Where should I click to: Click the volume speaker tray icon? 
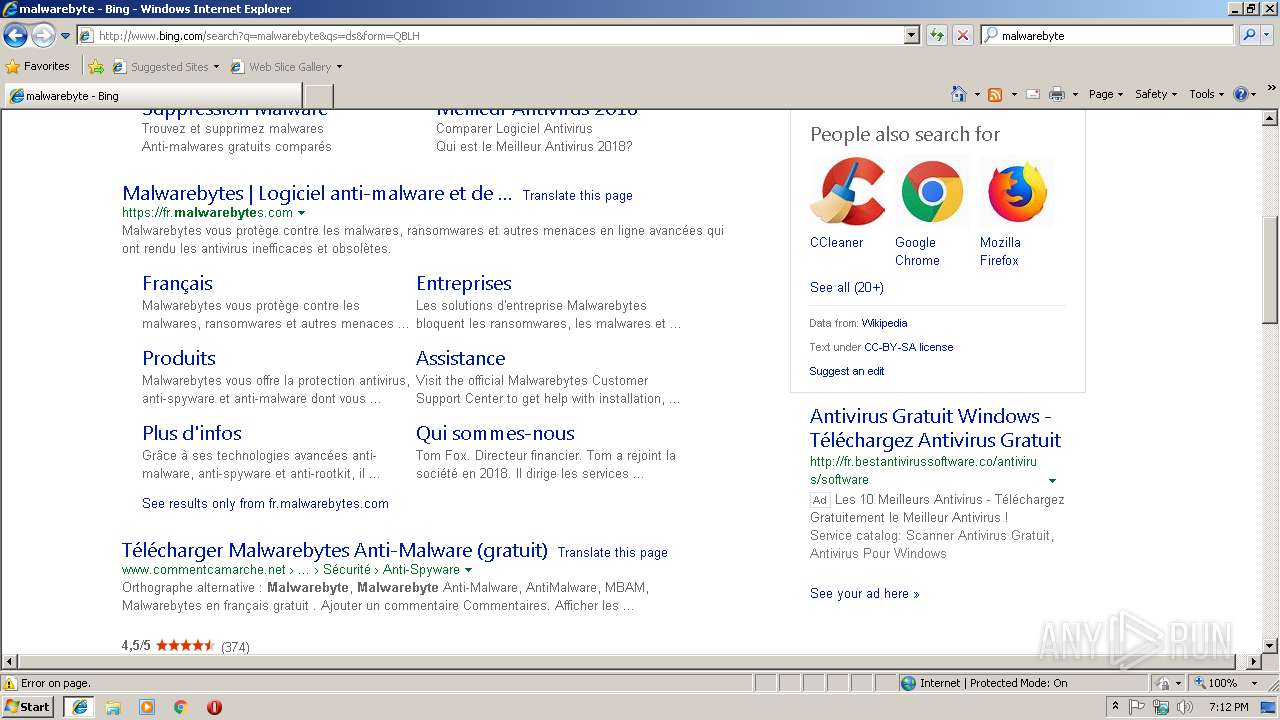pos(1185,707)
